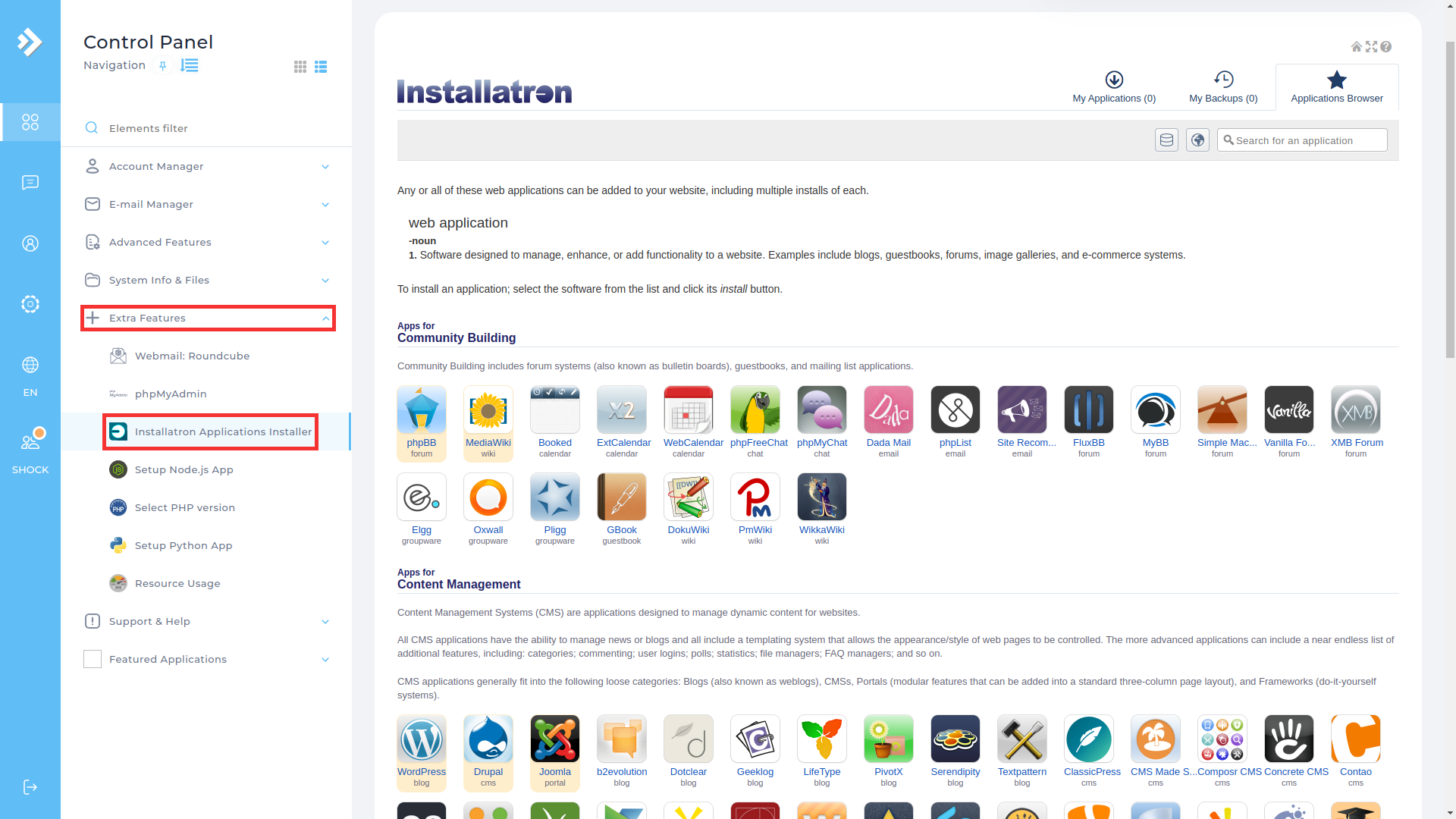Screen dimensions: 1456x819
Task: Open My Applications section icon
Action: click(x=1113, y=79)
